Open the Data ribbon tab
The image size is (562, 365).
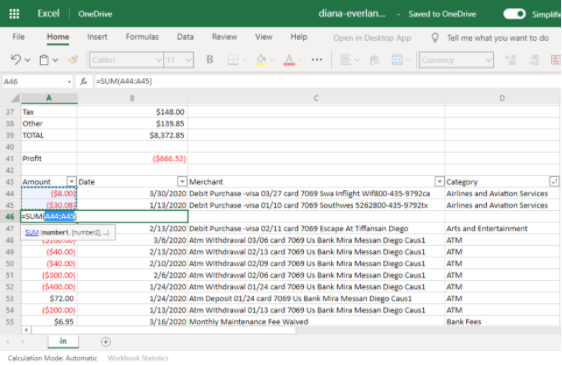tap(185, 37)
